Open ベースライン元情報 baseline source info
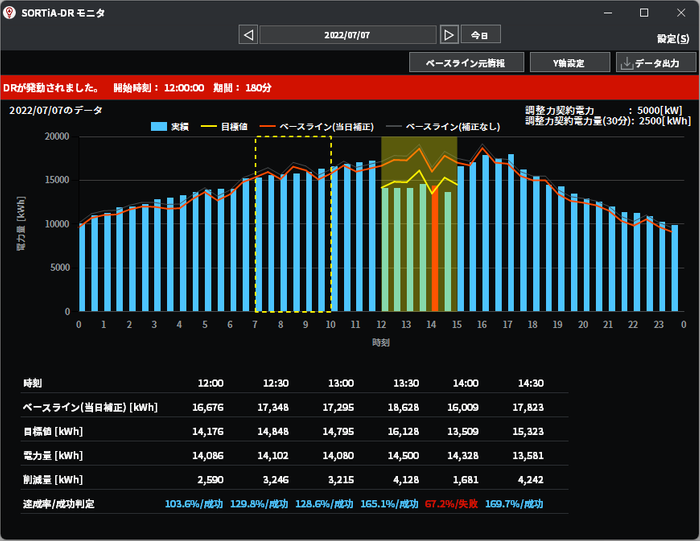The width and height of the screenshot is (700, 541). tap(466, 62)
